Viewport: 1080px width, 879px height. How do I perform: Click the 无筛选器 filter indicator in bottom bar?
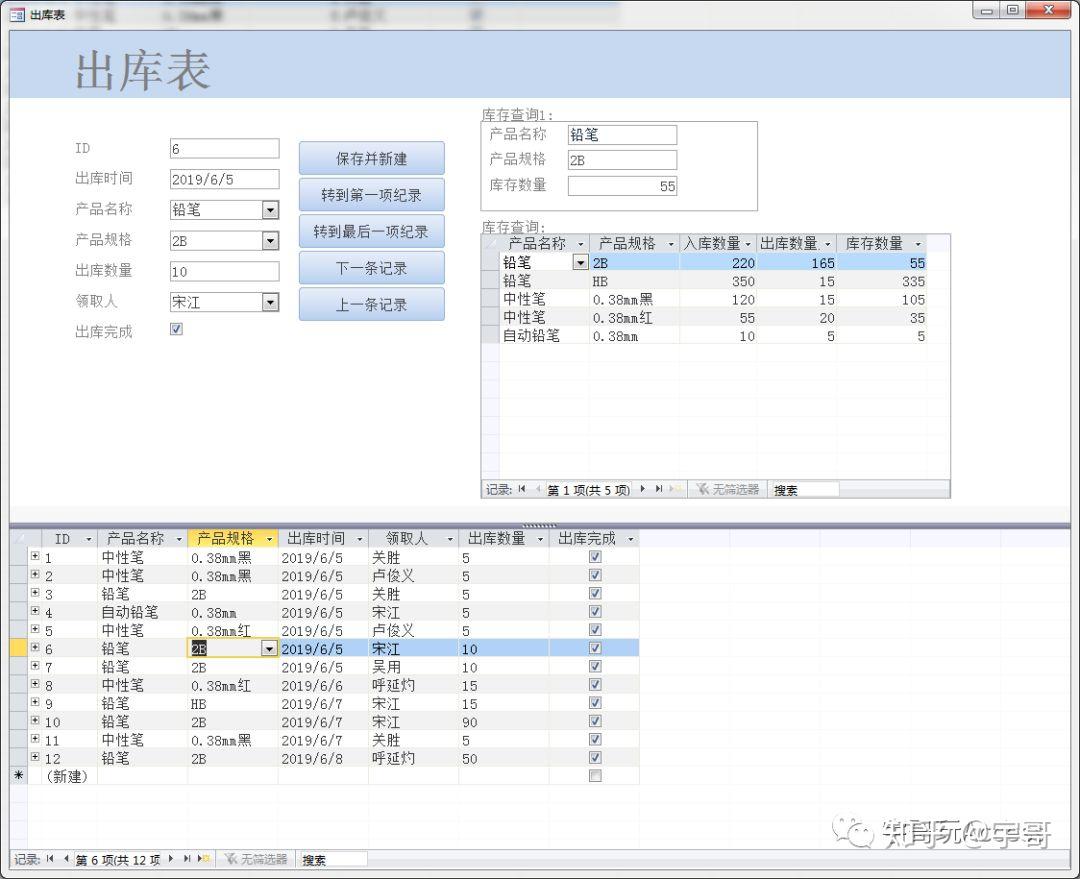(x=256, y=859)
